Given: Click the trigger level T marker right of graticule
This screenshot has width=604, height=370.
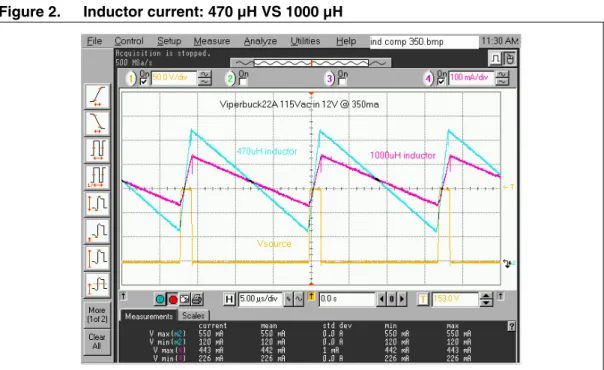Looking at the screenshot, I should point(509,187).
